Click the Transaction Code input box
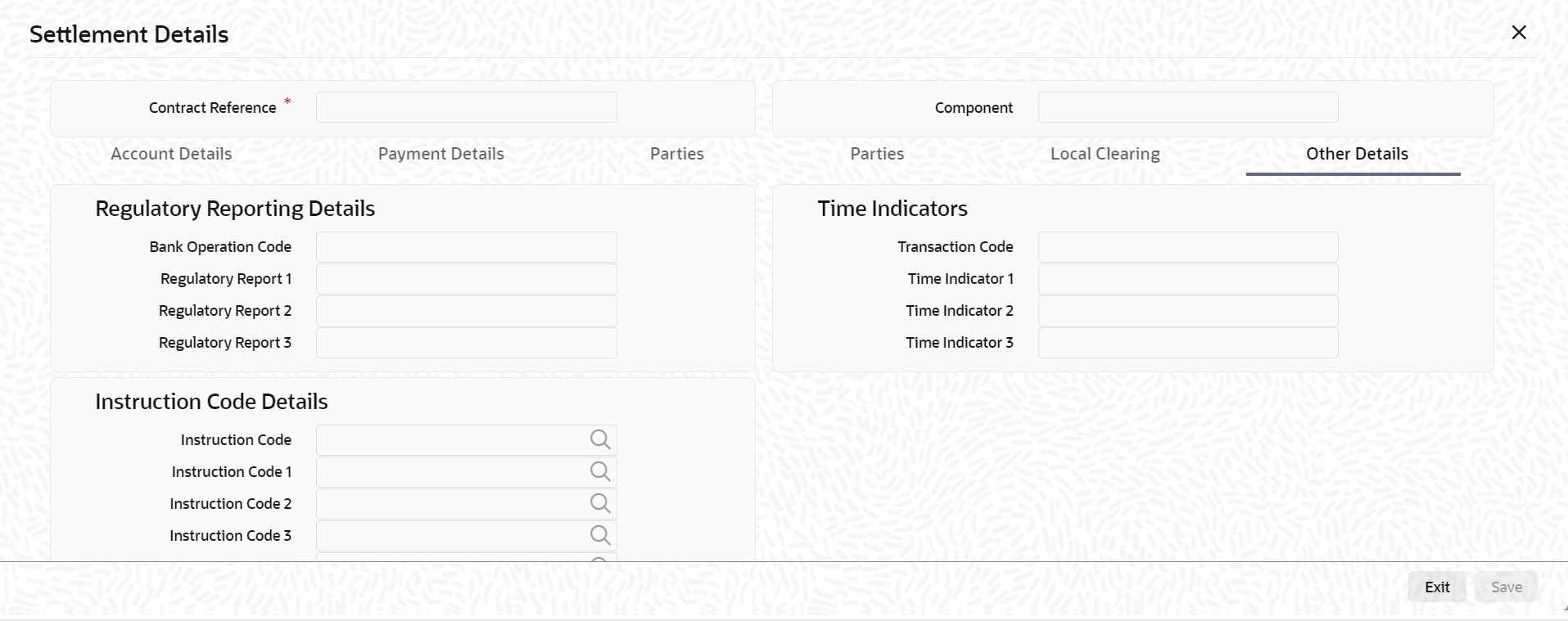 (1188, 247)
